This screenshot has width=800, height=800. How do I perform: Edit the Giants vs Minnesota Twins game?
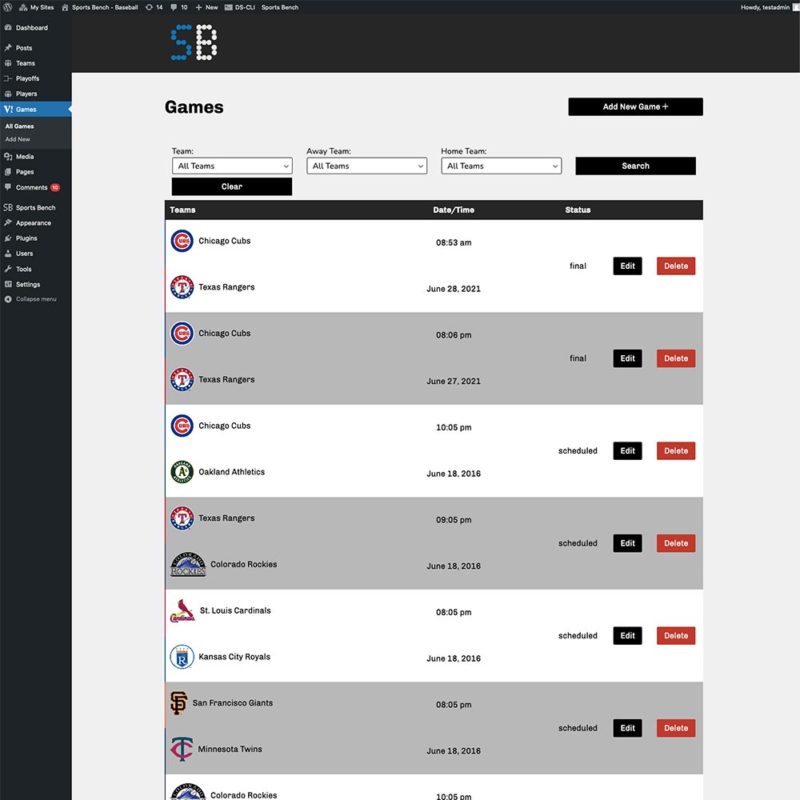(x=628, y=728)
